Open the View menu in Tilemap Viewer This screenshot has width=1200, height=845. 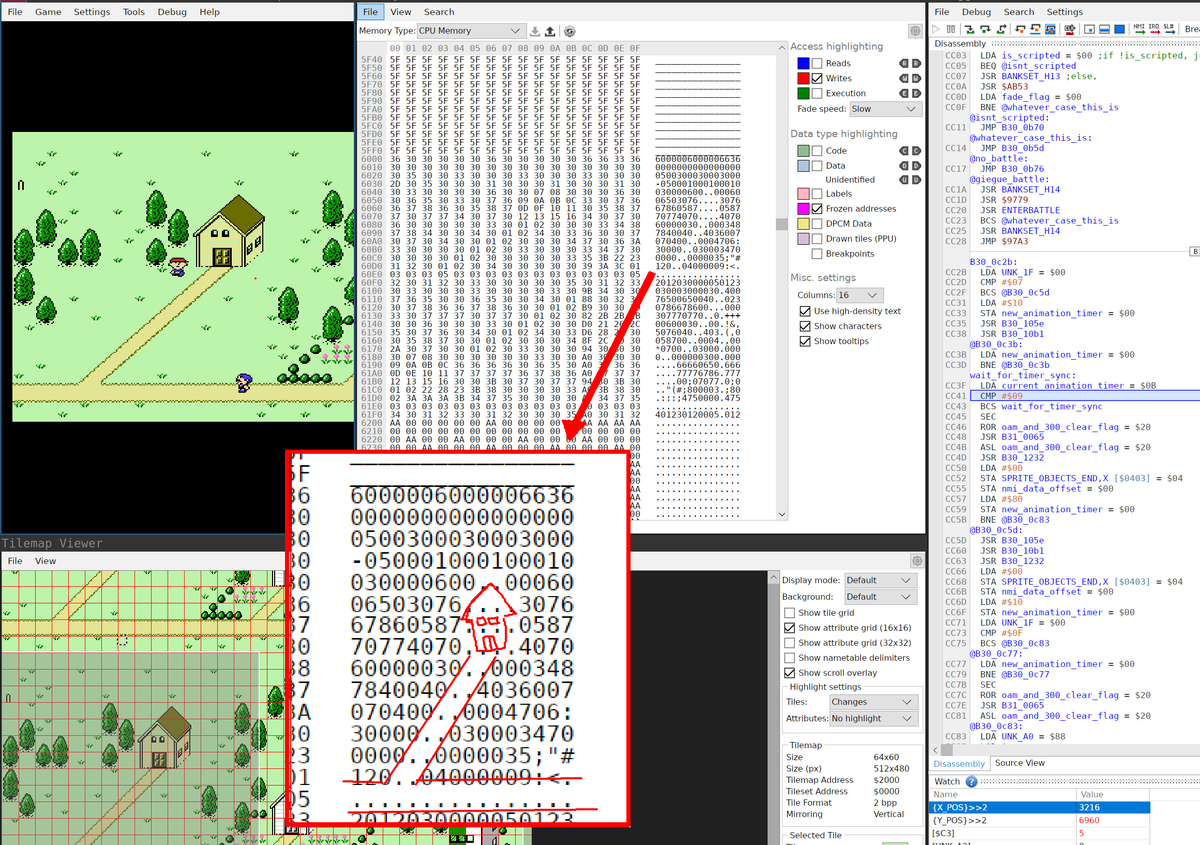pos(46,561)
